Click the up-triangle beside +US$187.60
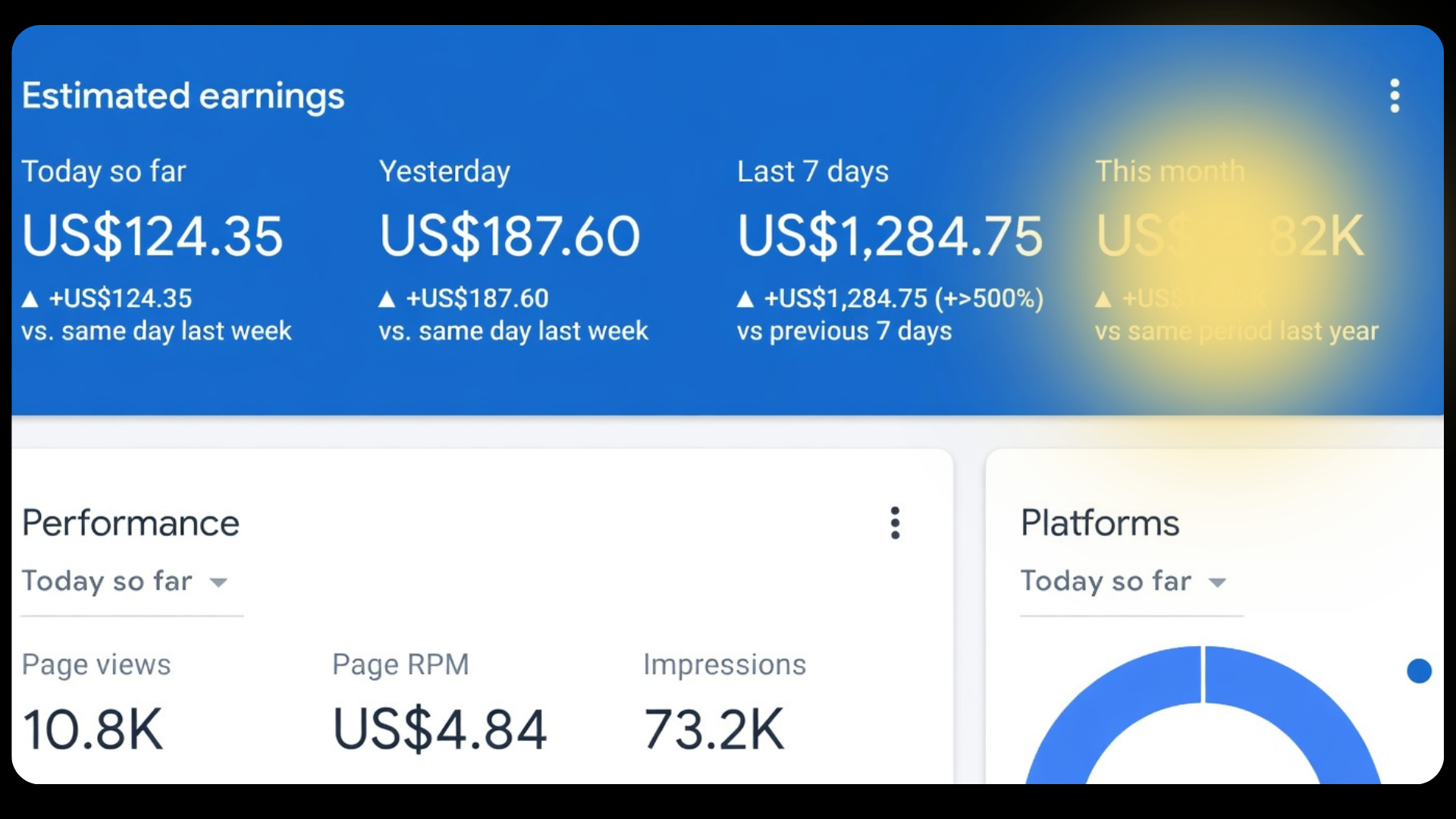 click(x=387, y=300)
